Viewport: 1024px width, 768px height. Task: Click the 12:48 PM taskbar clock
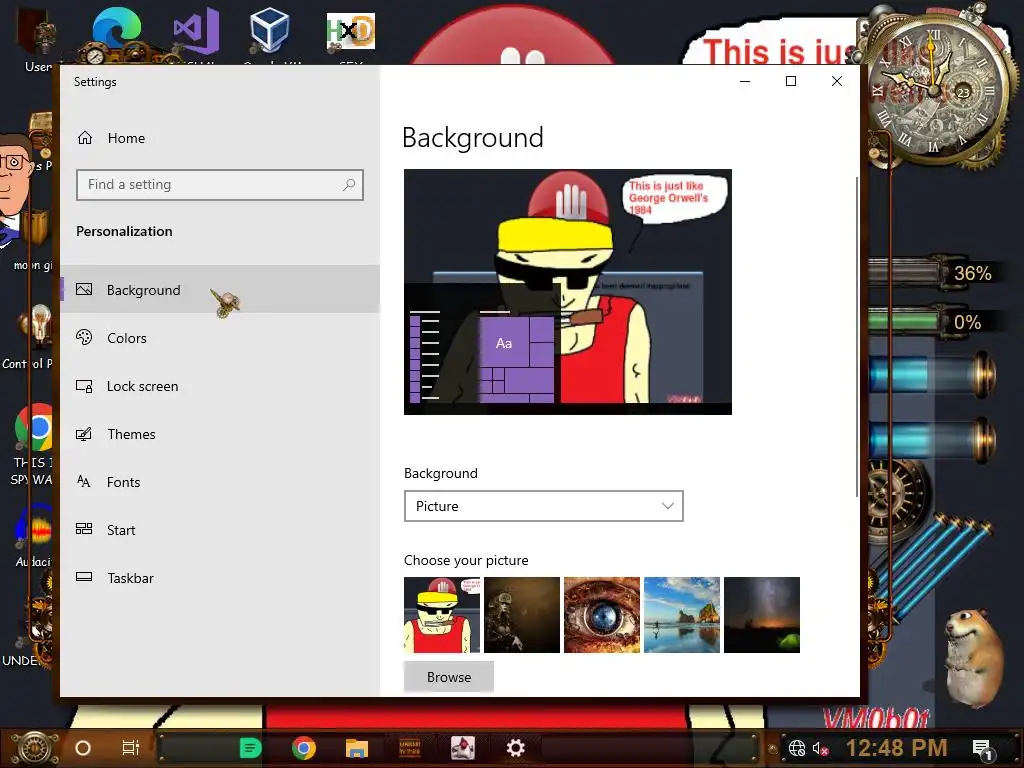tap(896, 748)
